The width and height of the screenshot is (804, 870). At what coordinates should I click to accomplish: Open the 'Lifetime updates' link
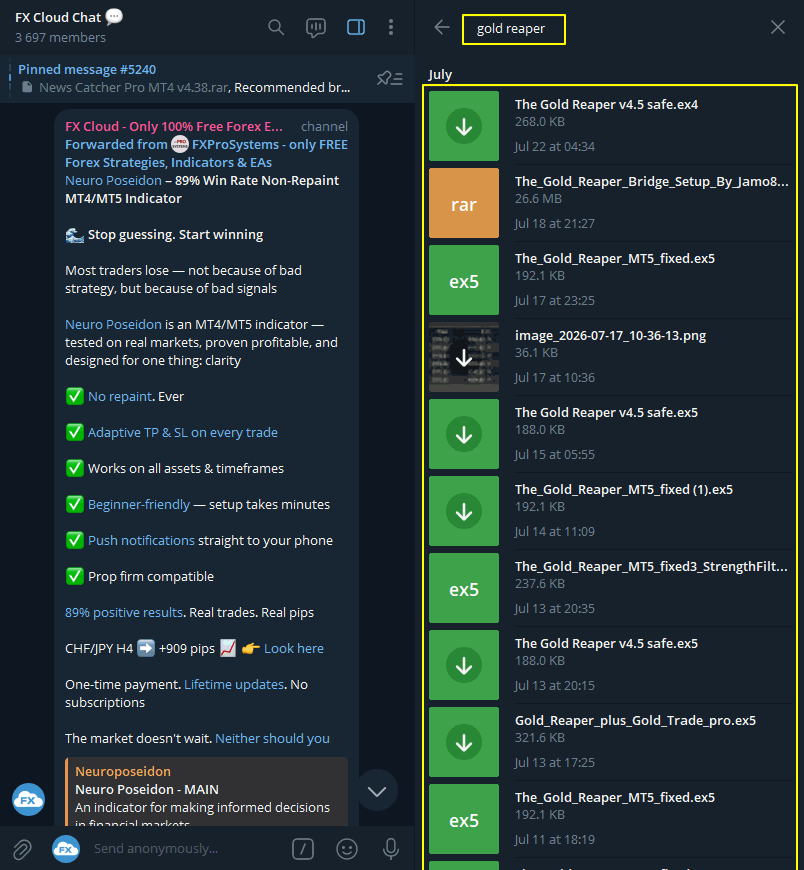(234, 684)
